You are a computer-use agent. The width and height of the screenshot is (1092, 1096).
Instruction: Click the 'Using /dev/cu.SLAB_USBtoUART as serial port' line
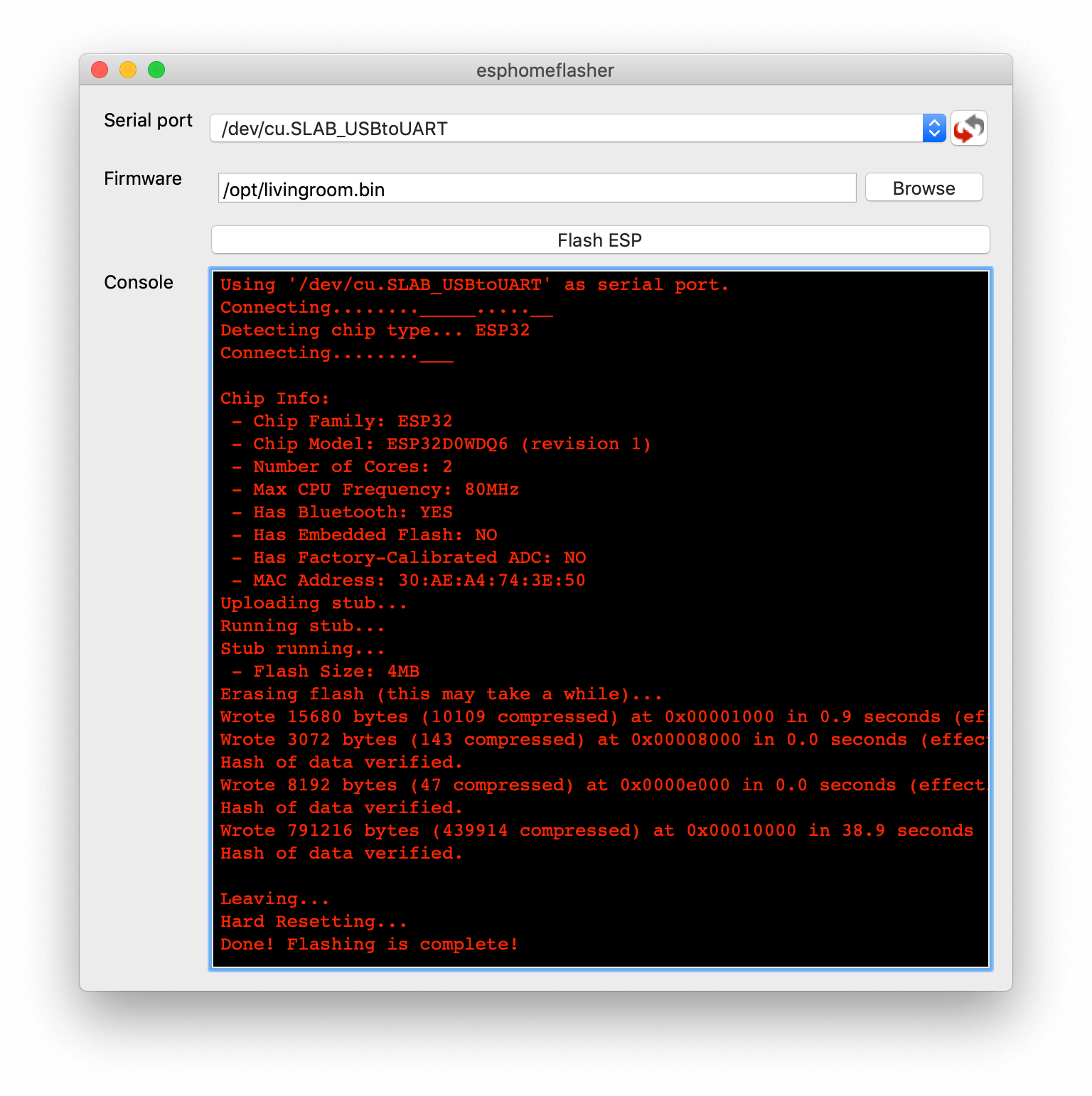(474, 285)
